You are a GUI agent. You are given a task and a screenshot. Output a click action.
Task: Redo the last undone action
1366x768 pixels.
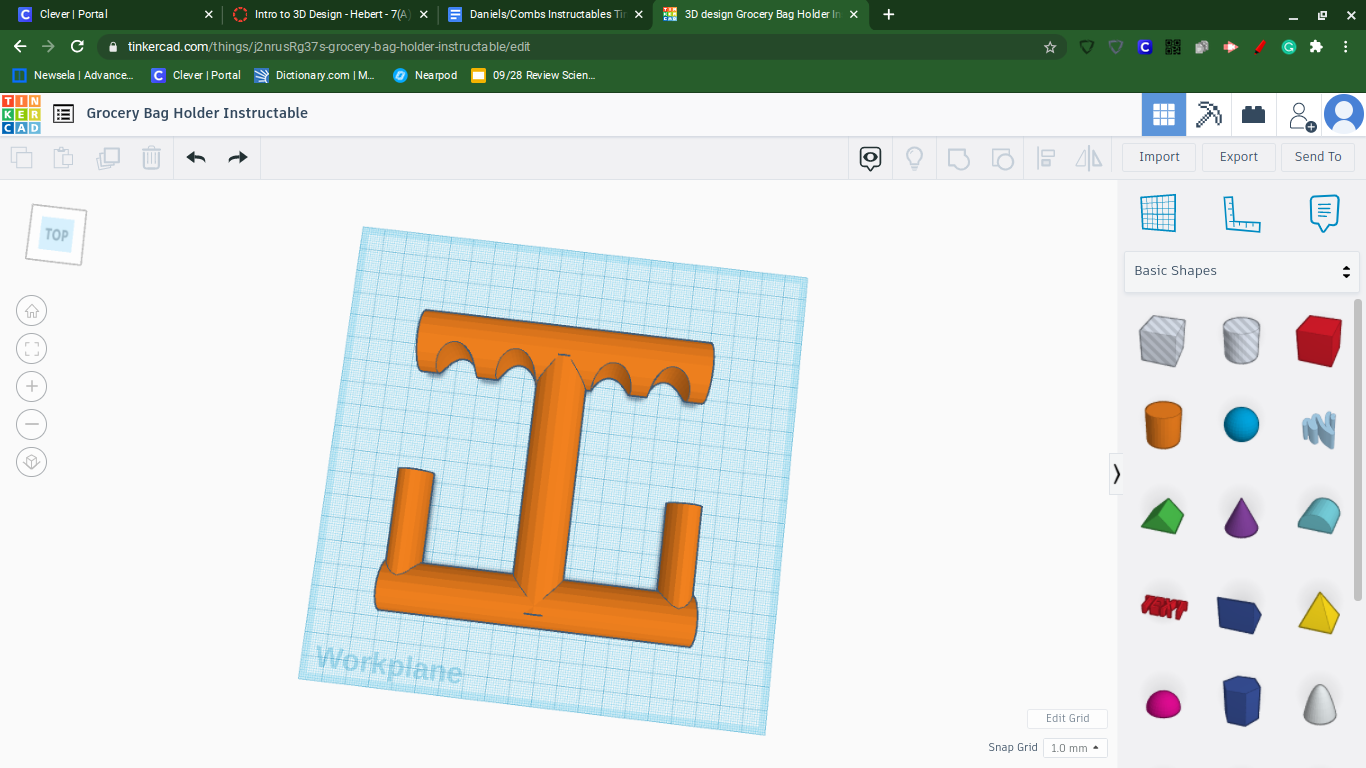[238, 157]
